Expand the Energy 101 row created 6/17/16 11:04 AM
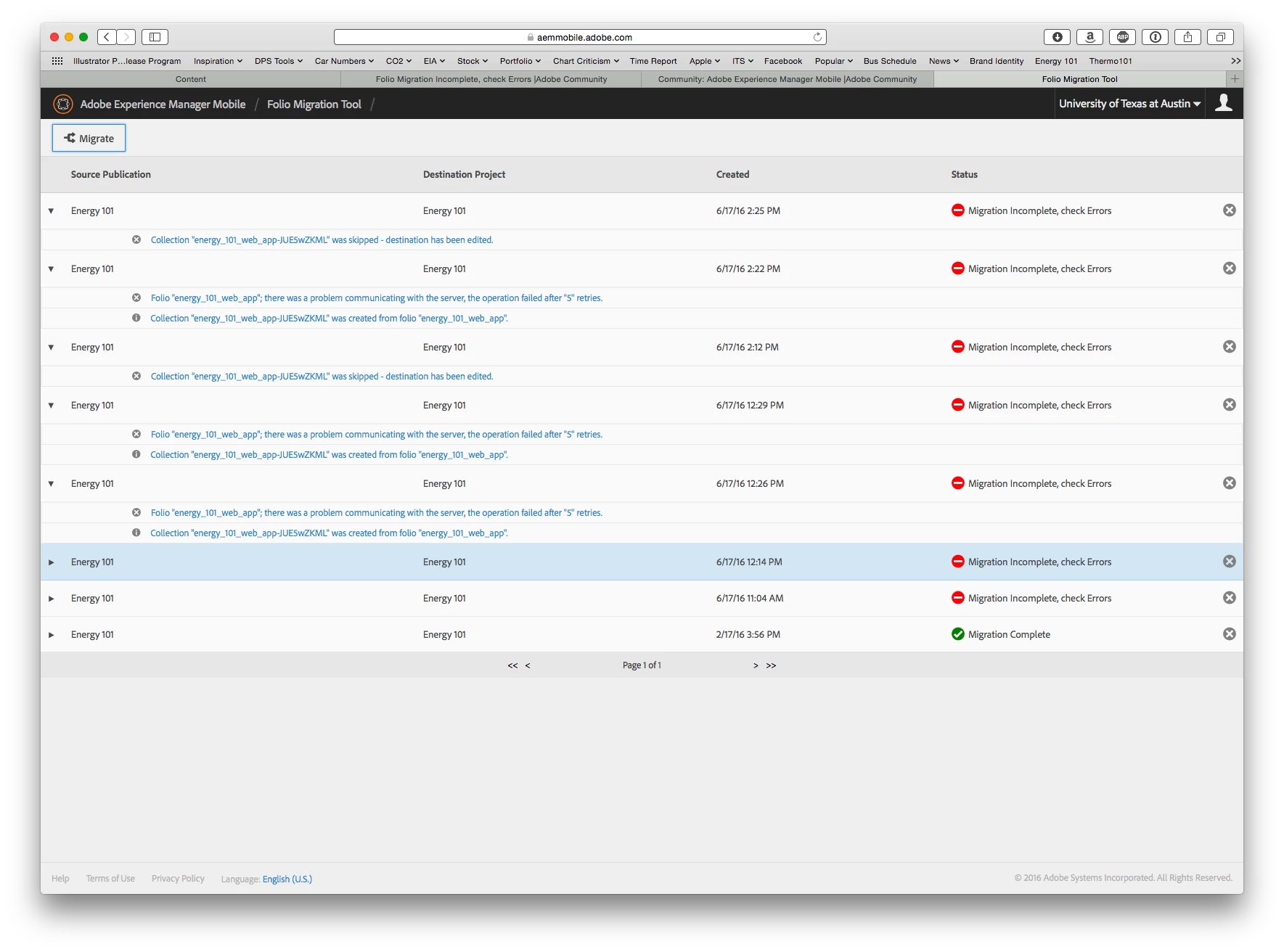Viewport: 1284px width, 952px height. 51,599
